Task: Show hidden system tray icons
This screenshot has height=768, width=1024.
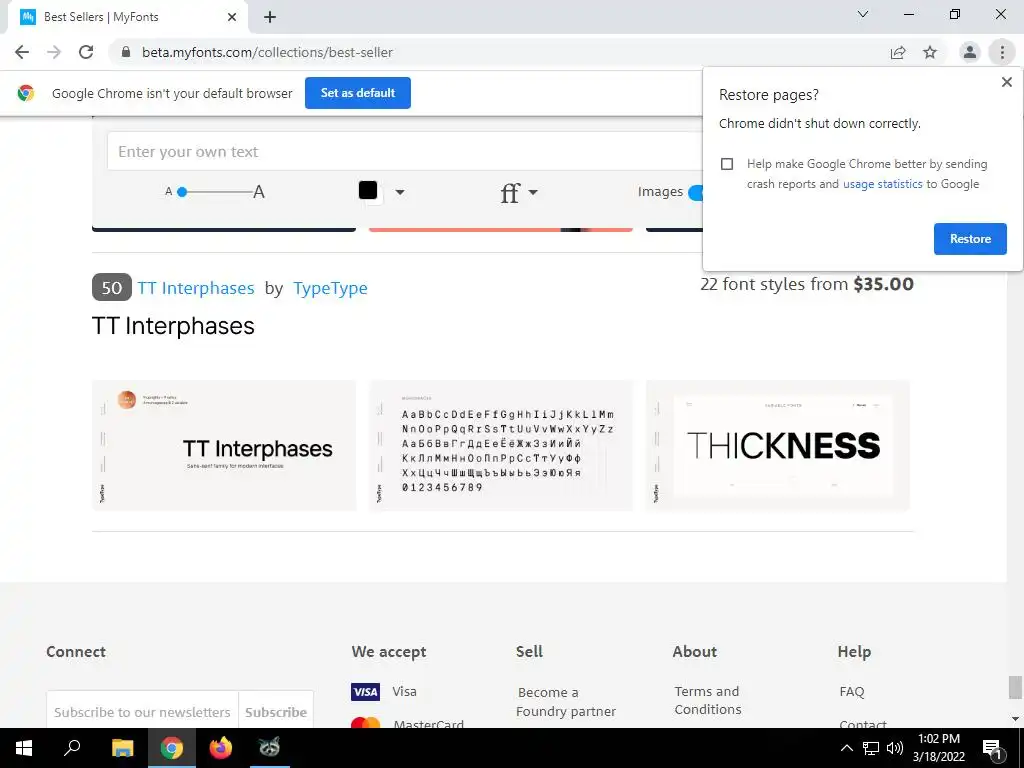Action: coord(846,748)
